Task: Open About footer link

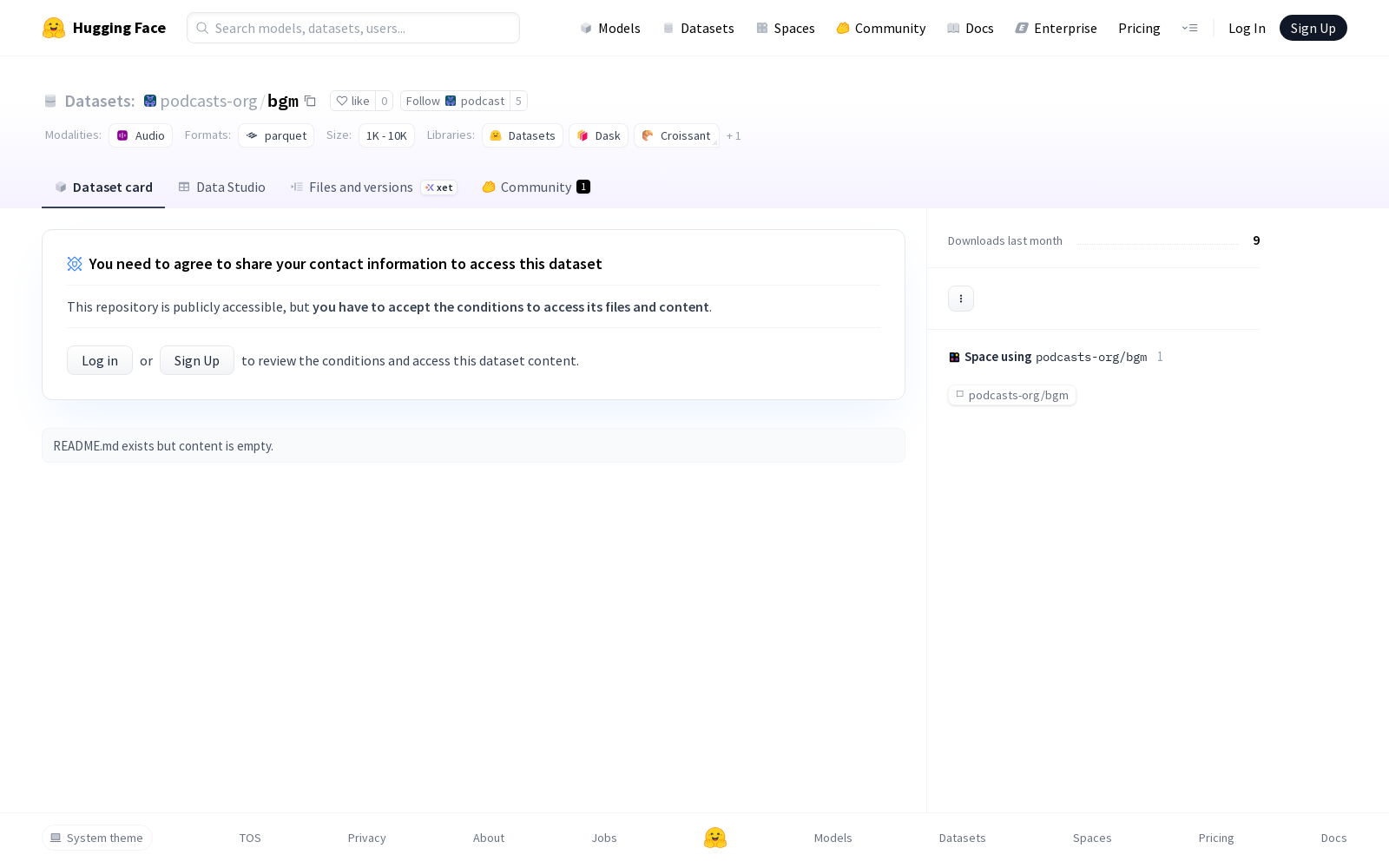Action: pos(488,838)
